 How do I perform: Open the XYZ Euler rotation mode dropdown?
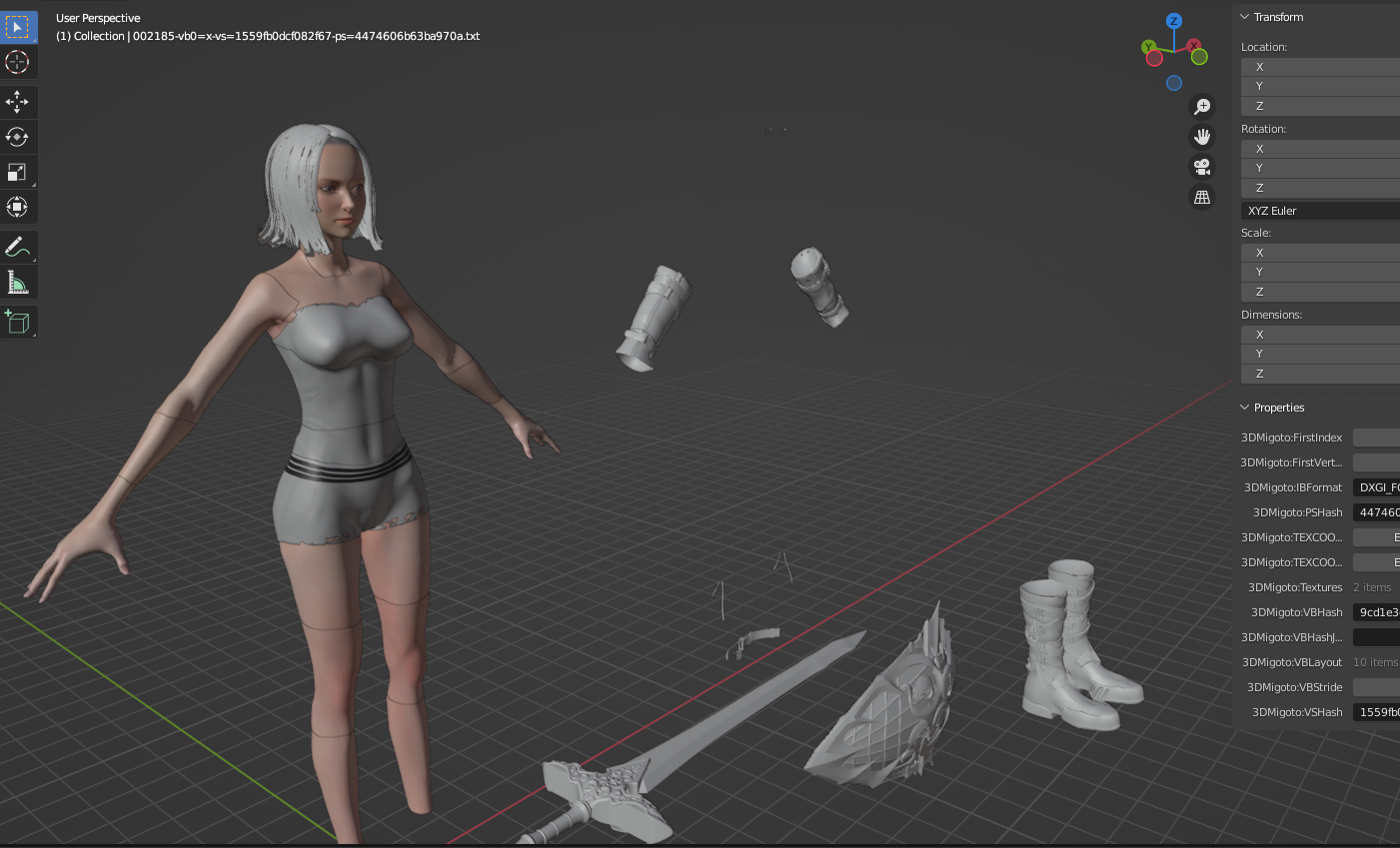coord(1320,211)
